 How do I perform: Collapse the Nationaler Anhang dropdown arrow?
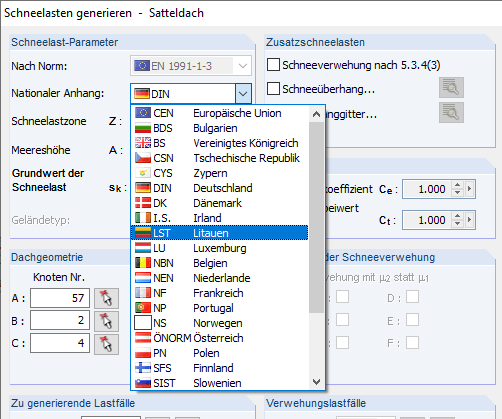coord(243,94)
